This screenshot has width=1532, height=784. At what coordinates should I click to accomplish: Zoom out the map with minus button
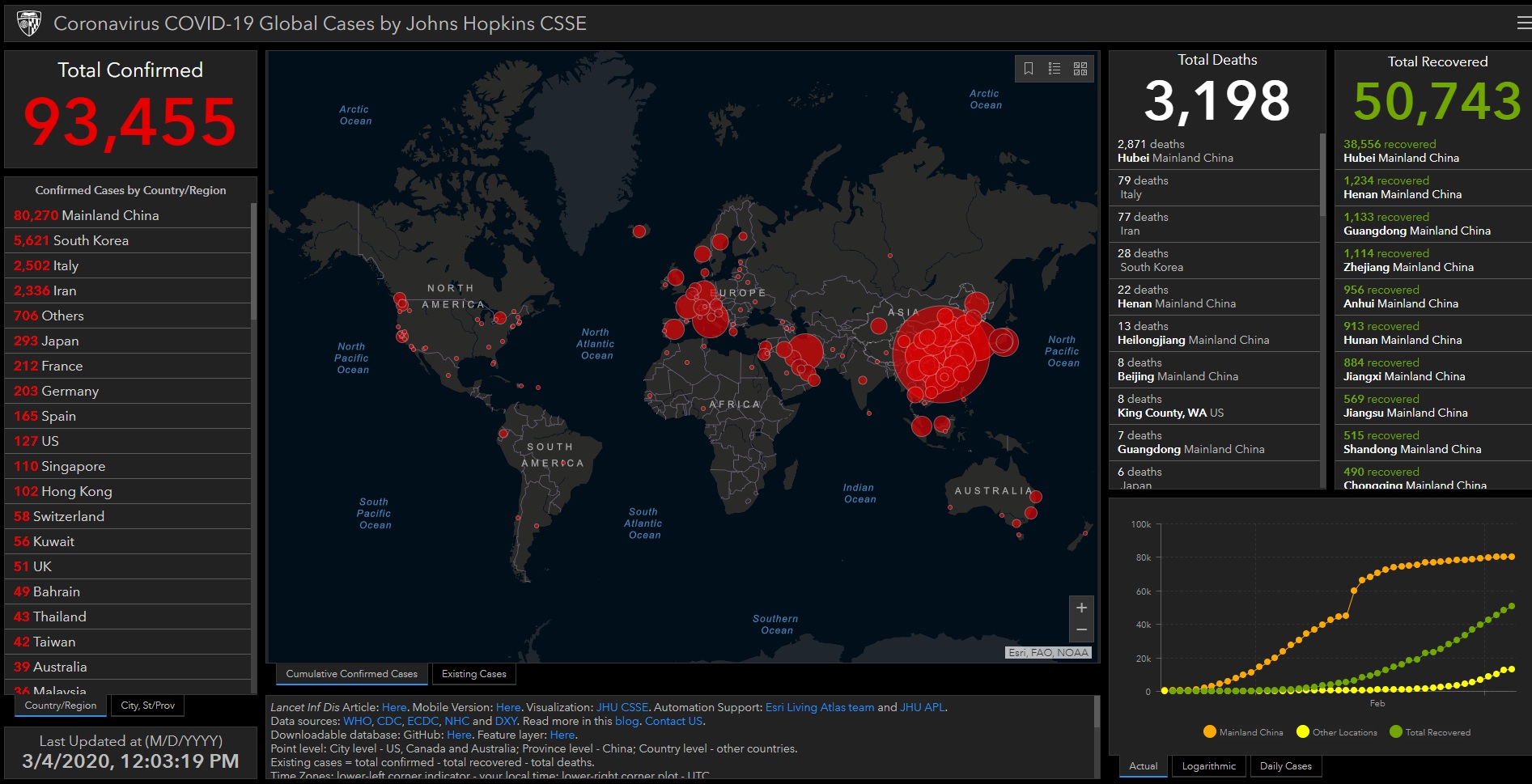(1081, 630)
